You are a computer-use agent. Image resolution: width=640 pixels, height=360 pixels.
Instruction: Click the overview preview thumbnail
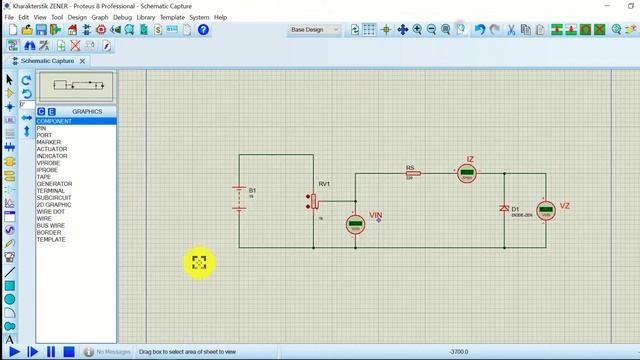coord(76,87)
